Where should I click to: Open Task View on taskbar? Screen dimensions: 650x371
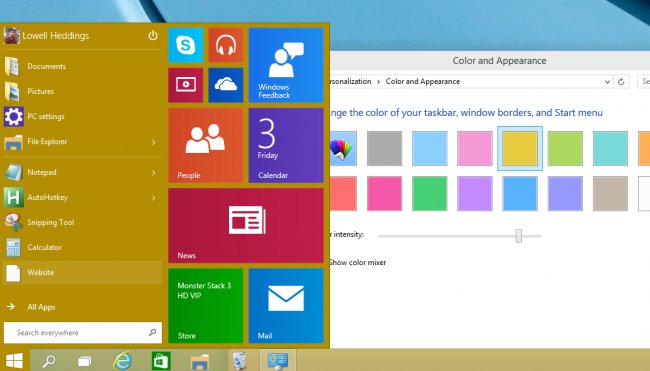coord(85,361)
